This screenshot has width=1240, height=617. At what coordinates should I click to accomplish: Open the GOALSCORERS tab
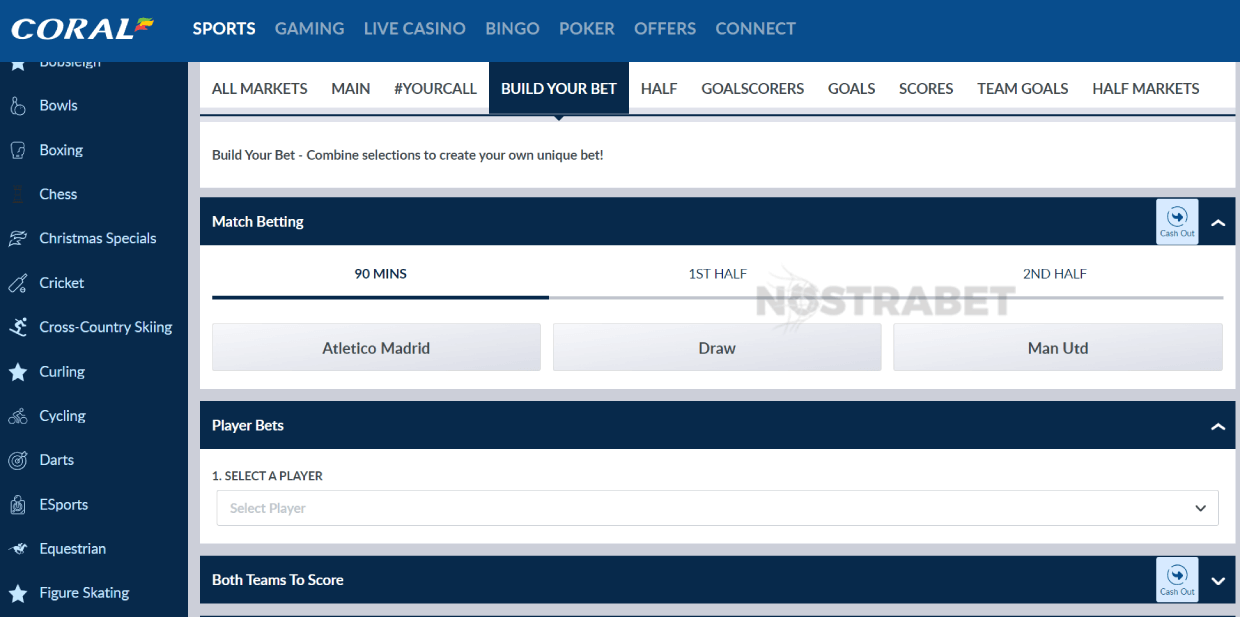[753, 88]
